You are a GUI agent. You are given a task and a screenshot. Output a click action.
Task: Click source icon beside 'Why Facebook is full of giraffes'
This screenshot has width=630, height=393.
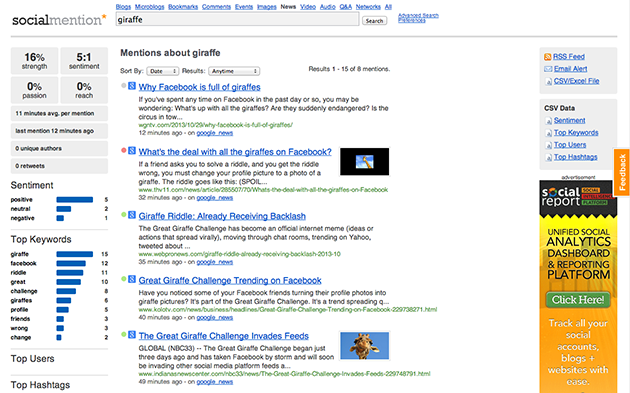click(132, 86)
